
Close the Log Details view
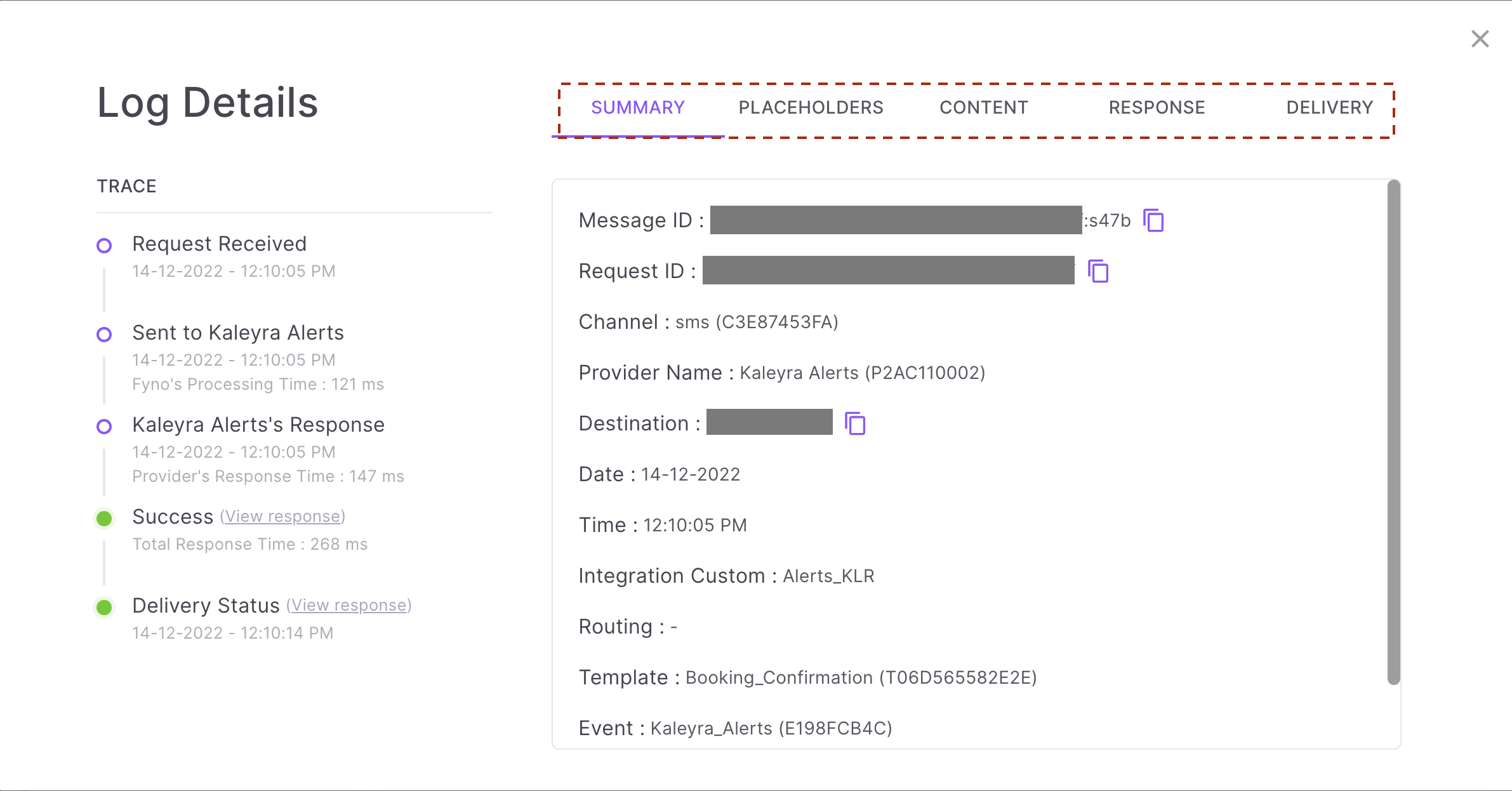(x=1480, y=39)
